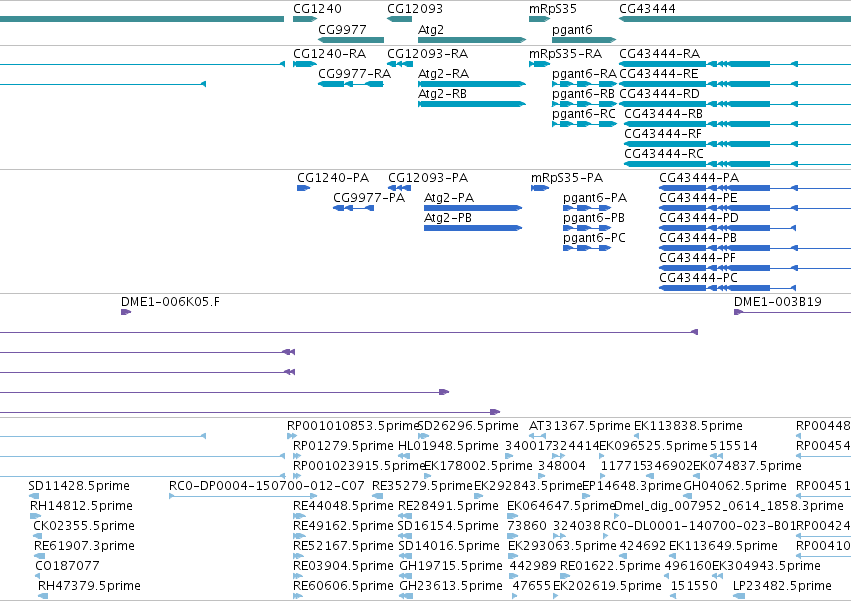Click the Atg2-PA protein bar
This screenshot has width=851, height=601.
tap(473, 208)
